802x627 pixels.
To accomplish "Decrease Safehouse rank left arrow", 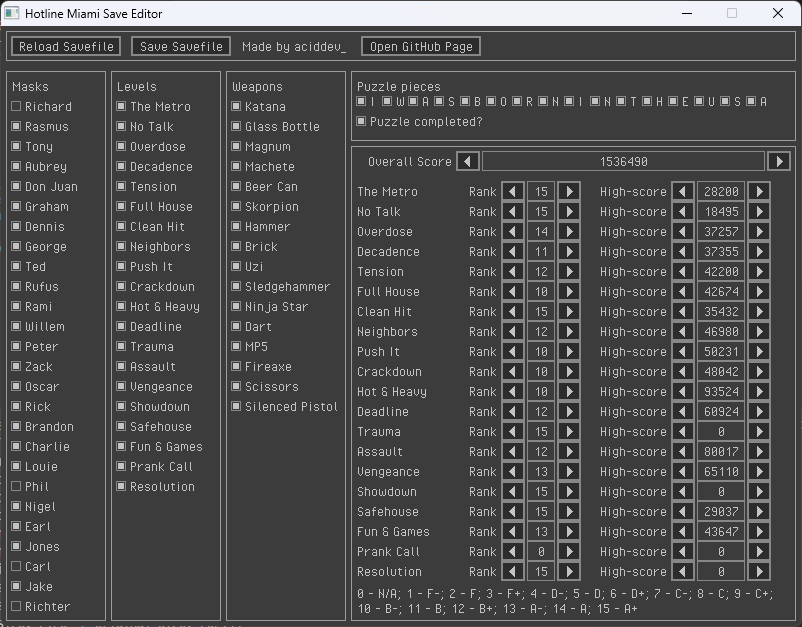I will click(x=513, y=511).
